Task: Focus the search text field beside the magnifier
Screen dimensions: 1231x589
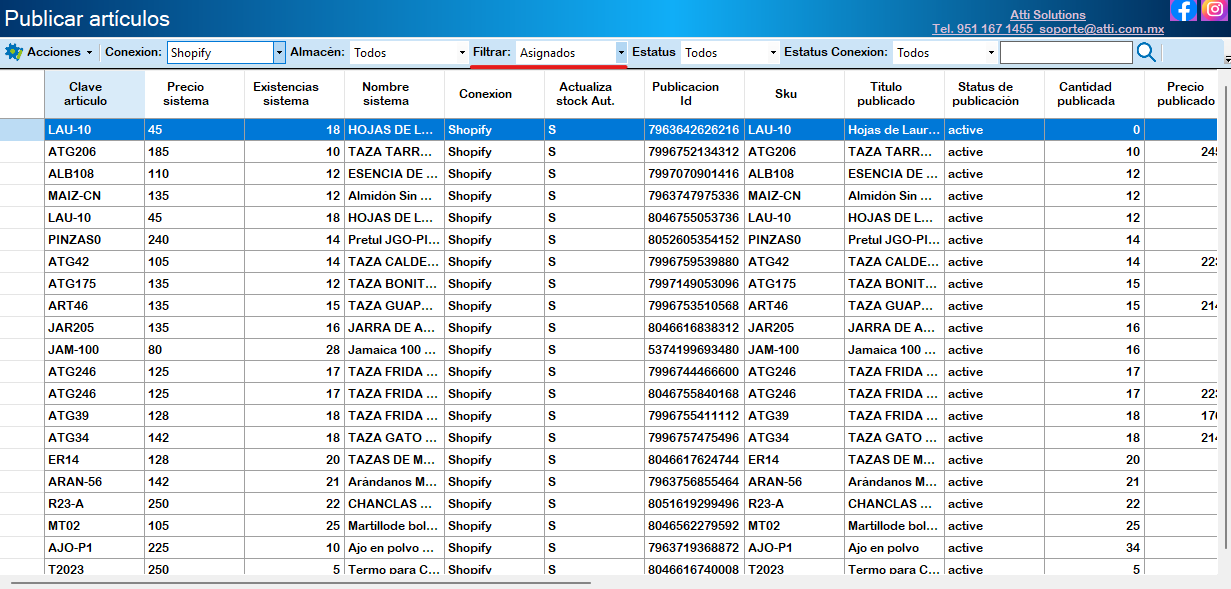Action: [1065, 52]
